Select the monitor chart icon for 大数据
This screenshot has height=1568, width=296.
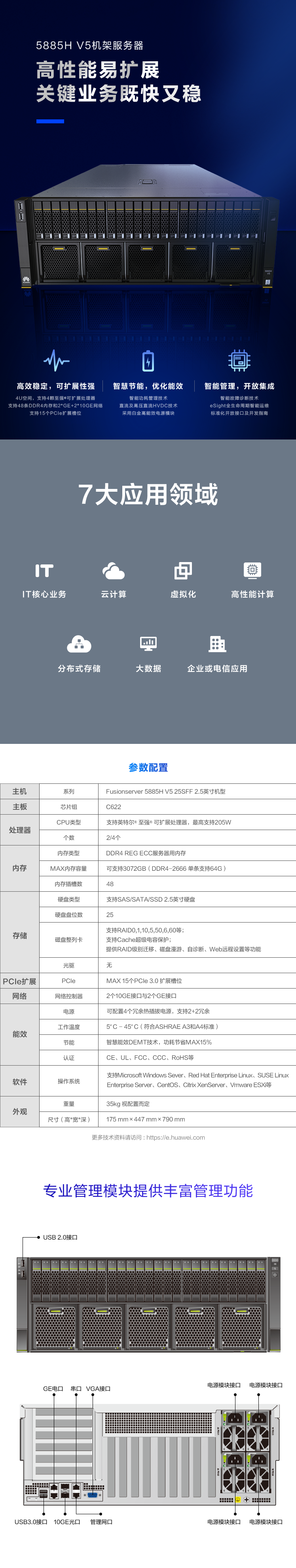pos(148,643)
